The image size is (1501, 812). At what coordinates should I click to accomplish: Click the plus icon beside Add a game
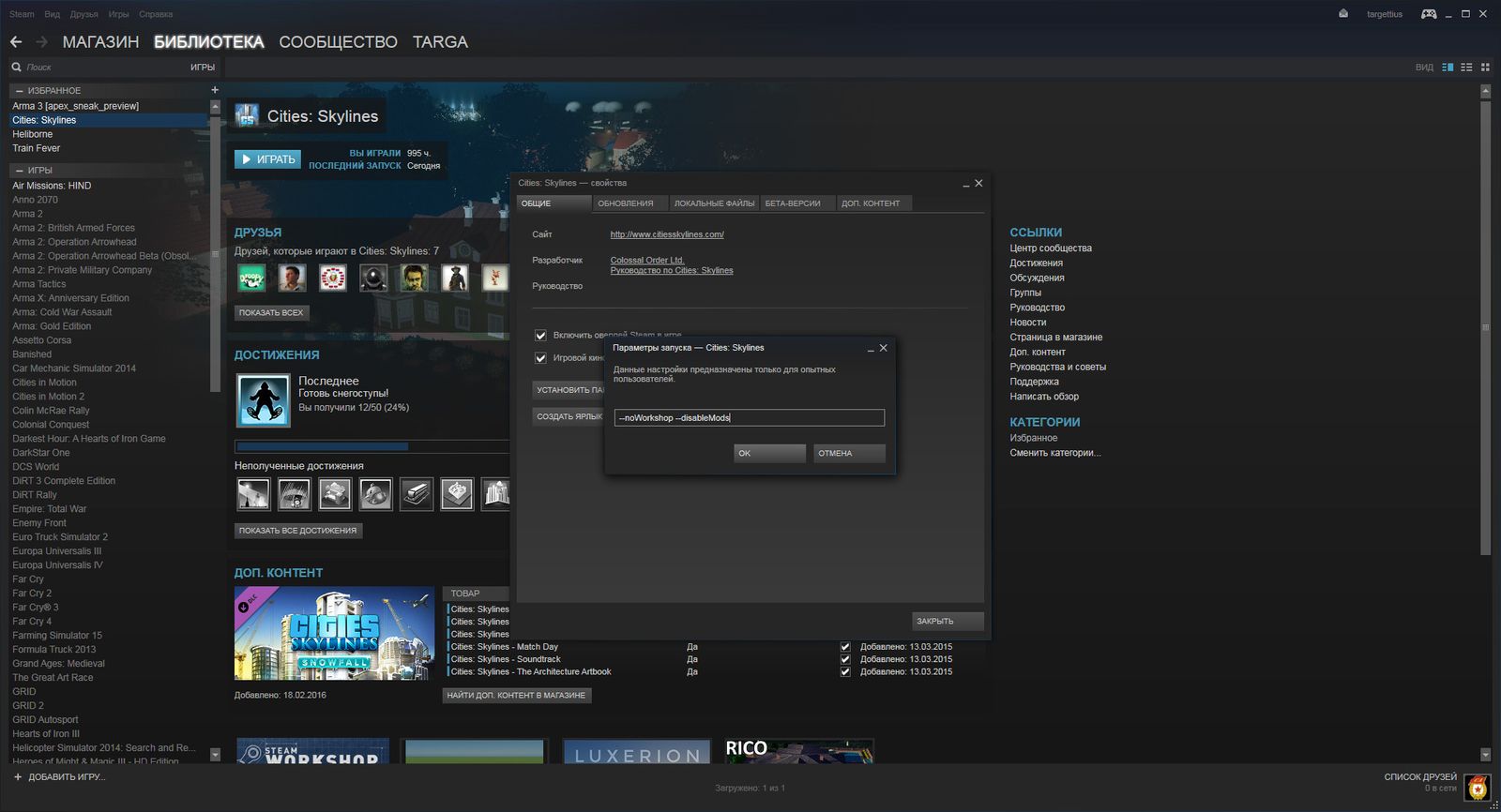coord(17,777)
